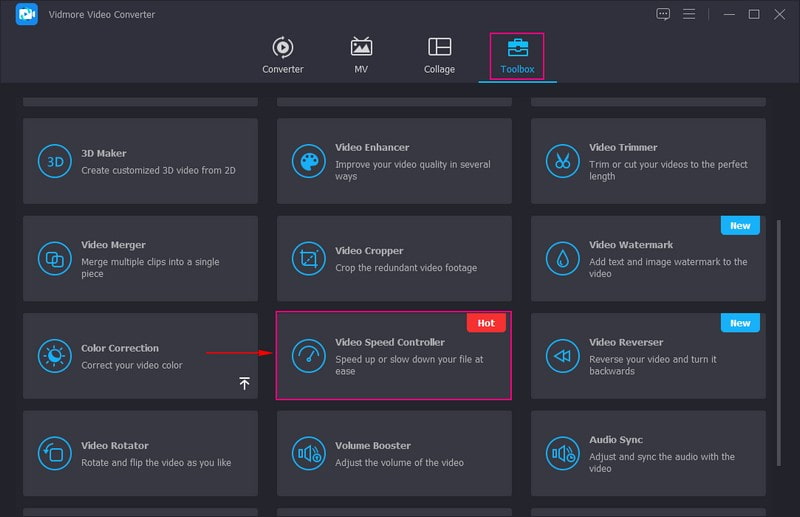Open the Video Reverser rewind icon
This screenshot has height=517, width=800.
[563, 356]
